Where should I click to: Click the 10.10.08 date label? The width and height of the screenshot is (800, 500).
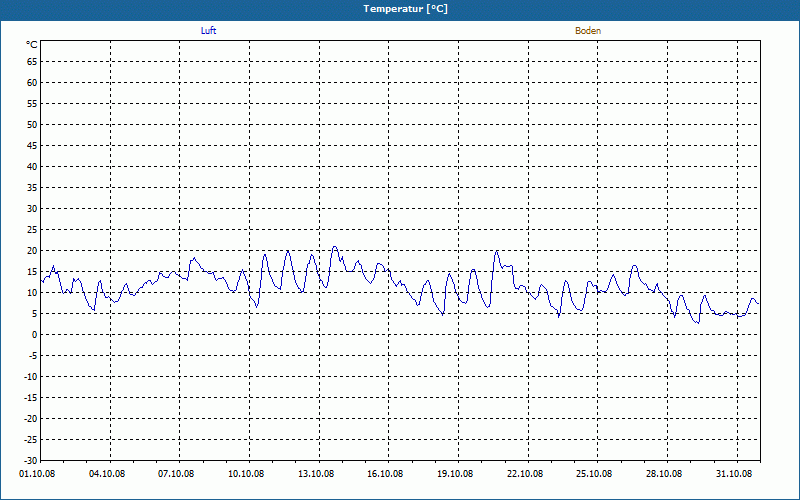click(x=246, y=473)
